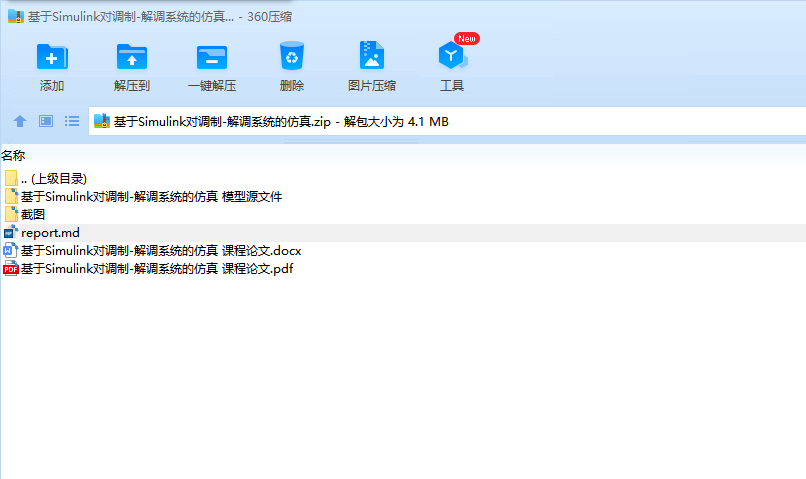This screenshot has height=479, width=806.
Task: Switch to the thumbnail view icon
Action: [46, 121]
